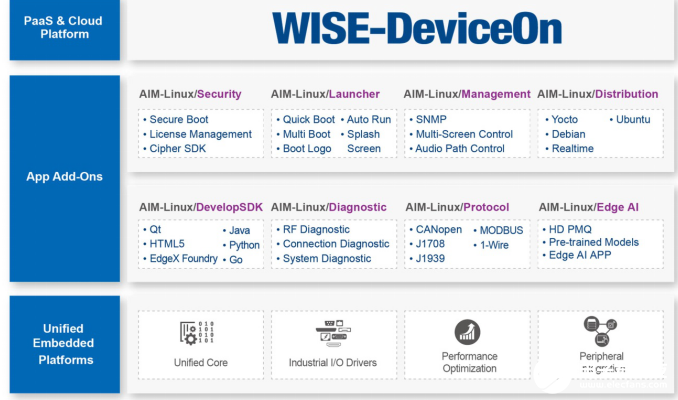Click the Performance Optimization label

tap(470, 362)
